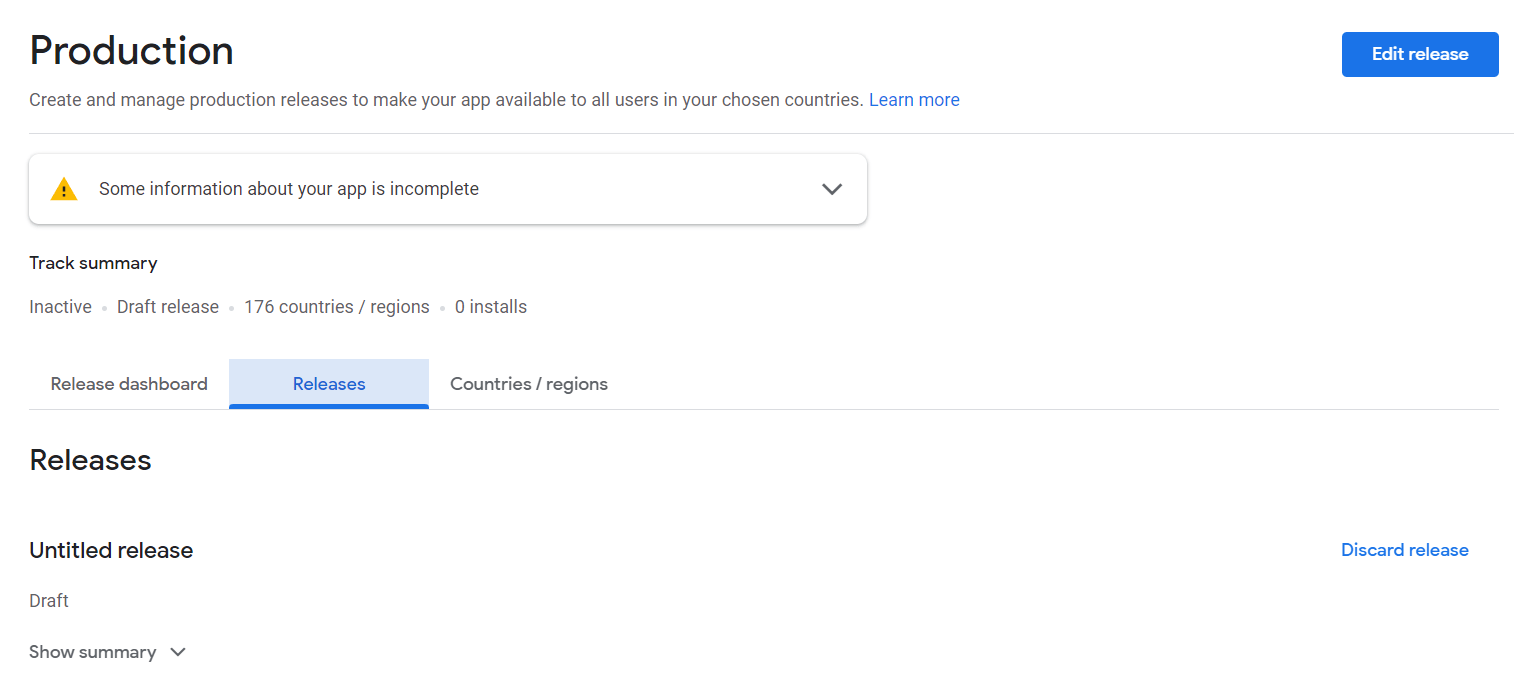Switch to the Release dashboard tab
This screenshot has width=1514, height=697.
pos(129,384)
